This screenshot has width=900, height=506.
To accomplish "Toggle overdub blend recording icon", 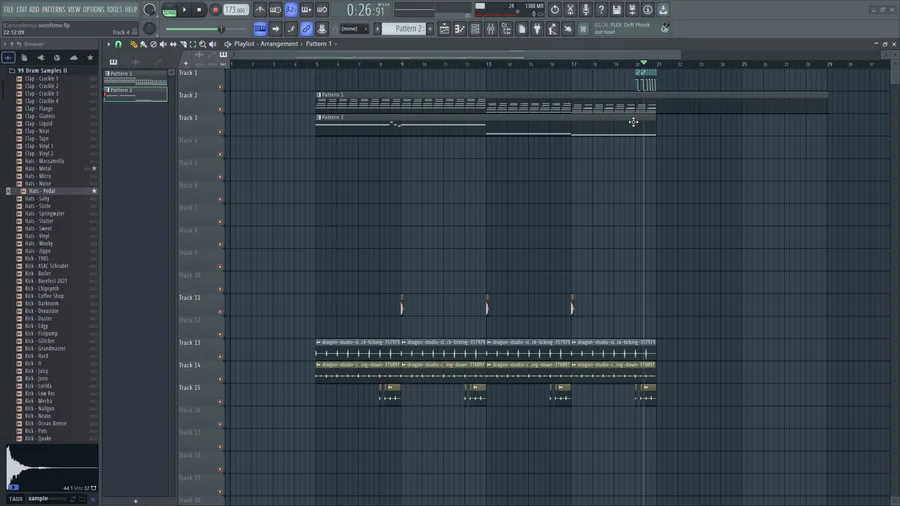I will click(x=307, y=10).
